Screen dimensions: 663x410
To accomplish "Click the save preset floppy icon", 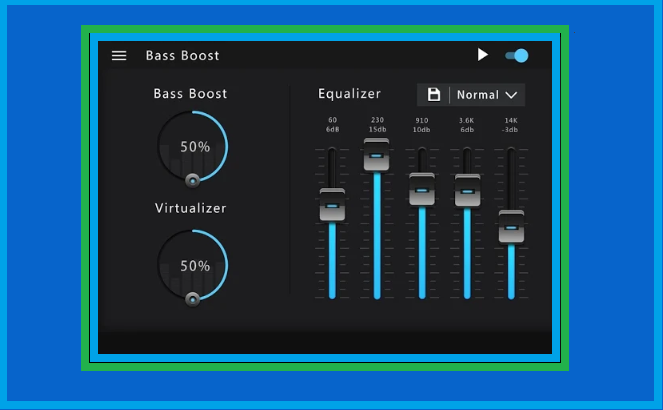I will point(434,95).
